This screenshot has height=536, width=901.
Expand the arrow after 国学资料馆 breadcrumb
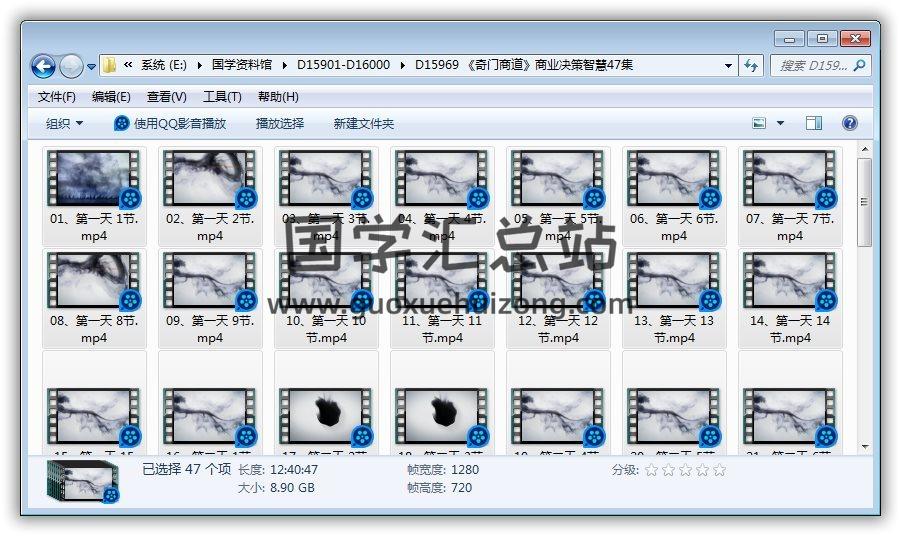[x=284, y=65]
